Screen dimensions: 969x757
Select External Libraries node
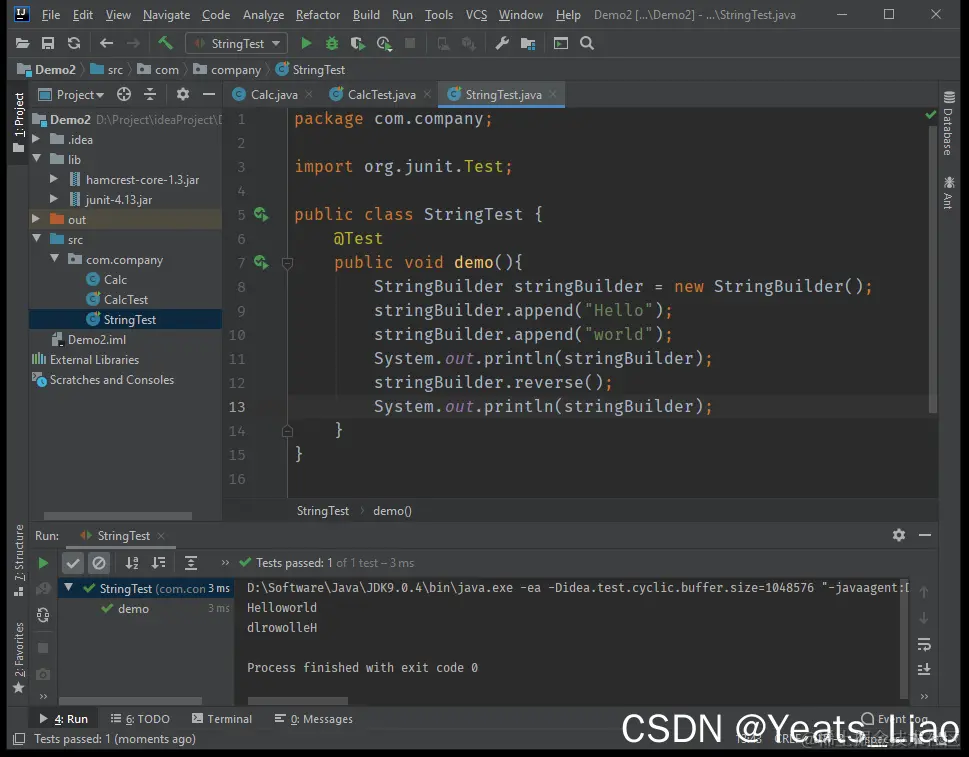[x=94, y=360]
